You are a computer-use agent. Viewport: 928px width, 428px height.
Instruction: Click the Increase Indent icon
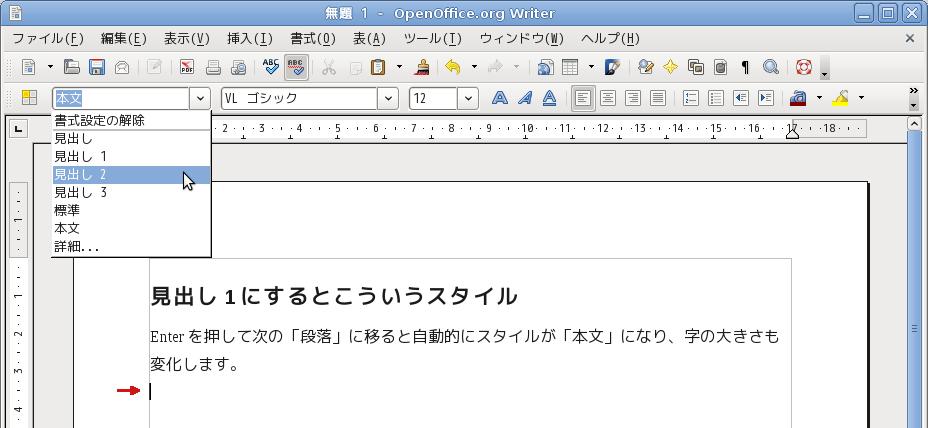pyautogui.click(x=766, y=98)
